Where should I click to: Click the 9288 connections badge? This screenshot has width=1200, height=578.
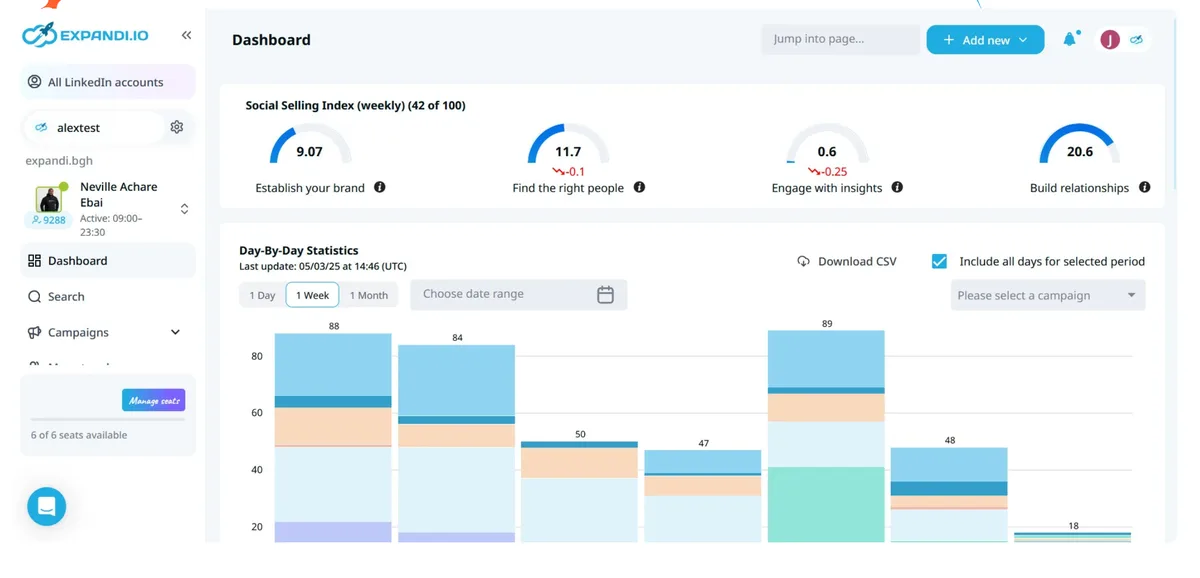48,219
